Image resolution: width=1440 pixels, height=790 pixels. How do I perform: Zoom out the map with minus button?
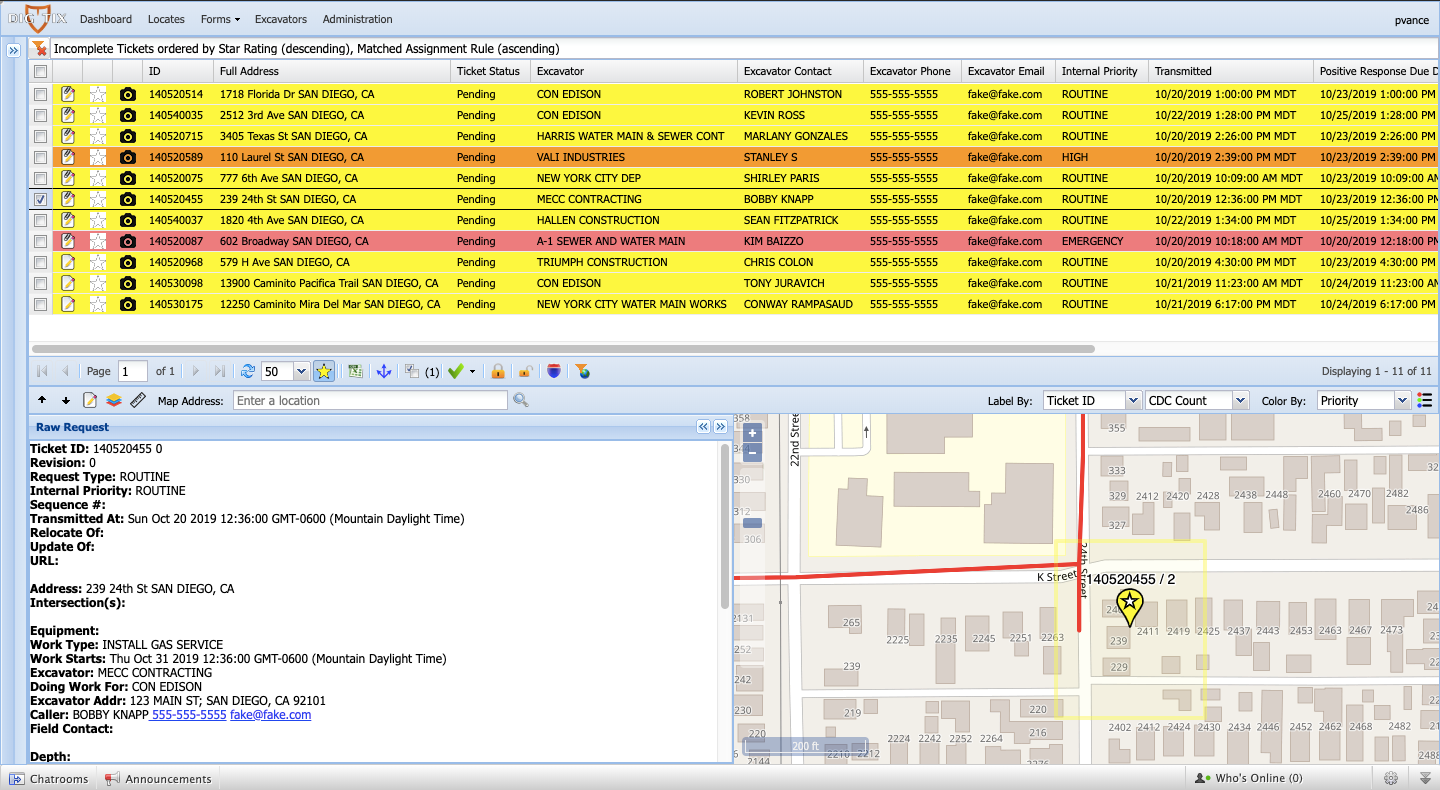pos(752,453)
